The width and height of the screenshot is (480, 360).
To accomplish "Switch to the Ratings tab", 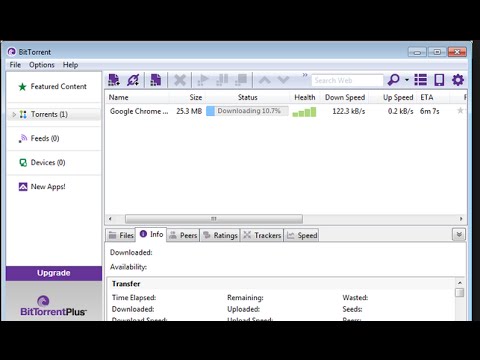I will (220, 235).
